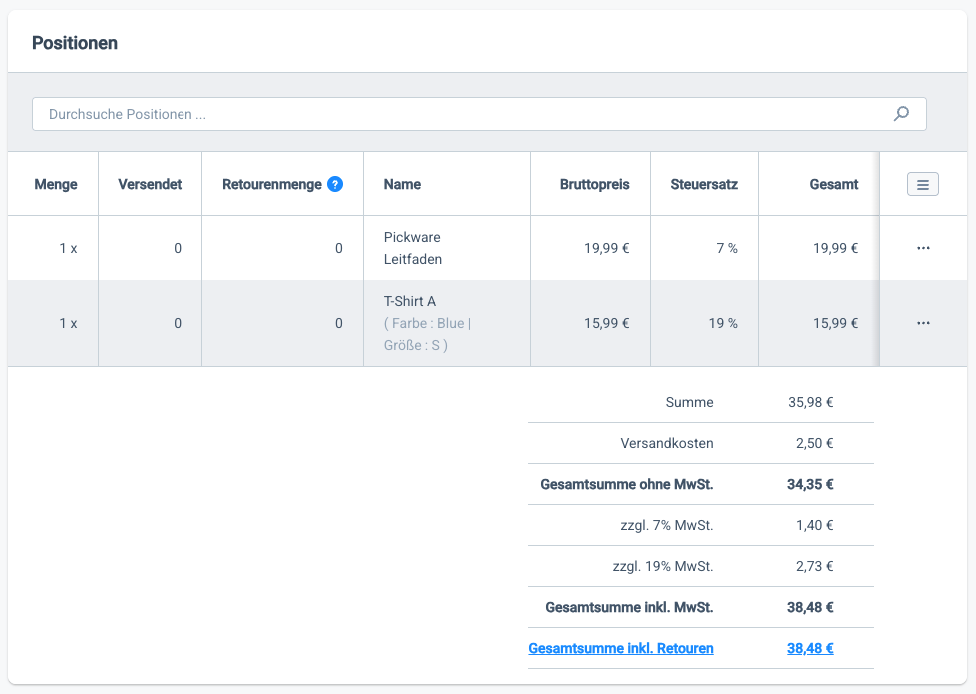Click the Name column header

[402, 184]
